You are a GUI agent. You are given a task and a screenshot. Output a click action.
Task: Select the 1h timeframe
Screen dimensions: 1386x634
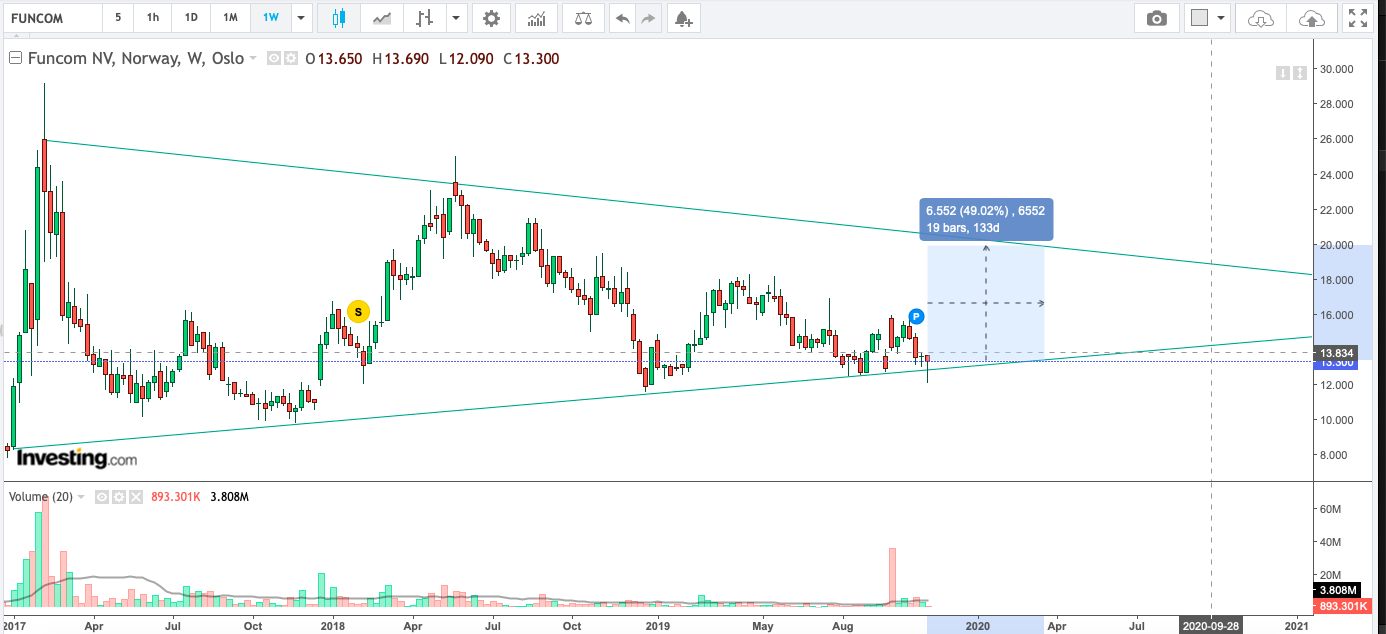pyautogui.click(x=152, y=18)
